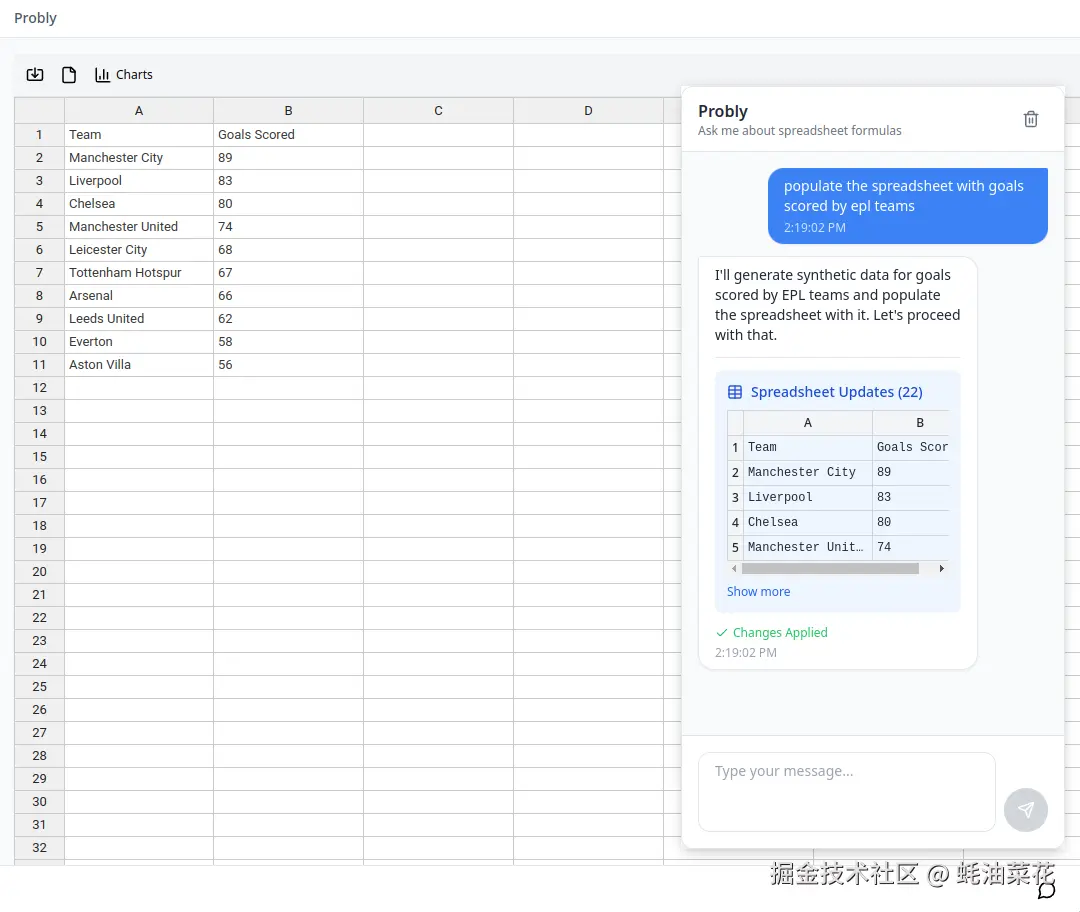The width and height of the screenshot is (1080, 912).
Task: Select row 1 header
Action: pyautogui.click(x=39, y=135)
